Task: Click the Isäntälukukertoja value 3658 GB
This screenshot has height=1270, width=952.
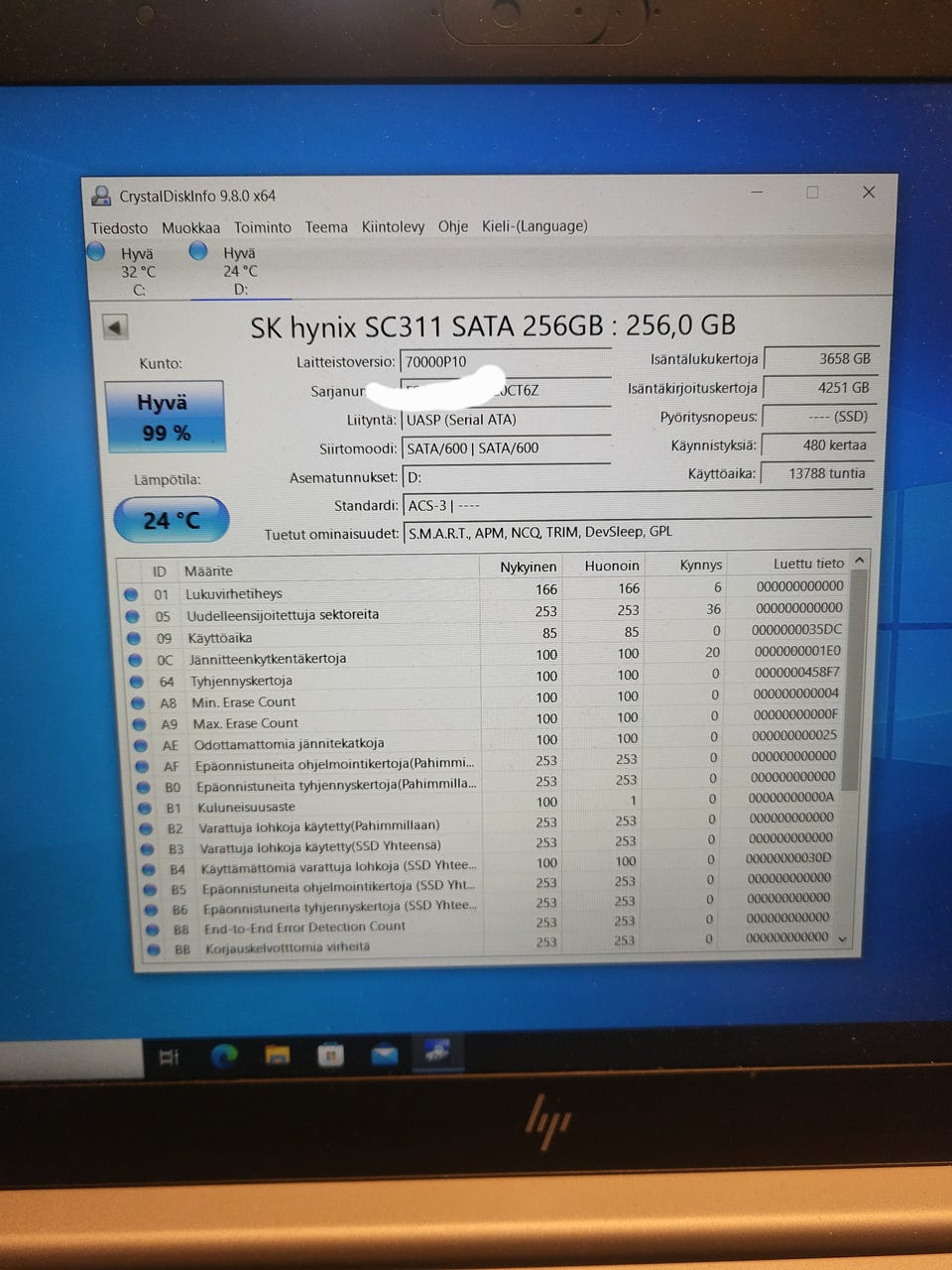Action: [x=819, y=359]
